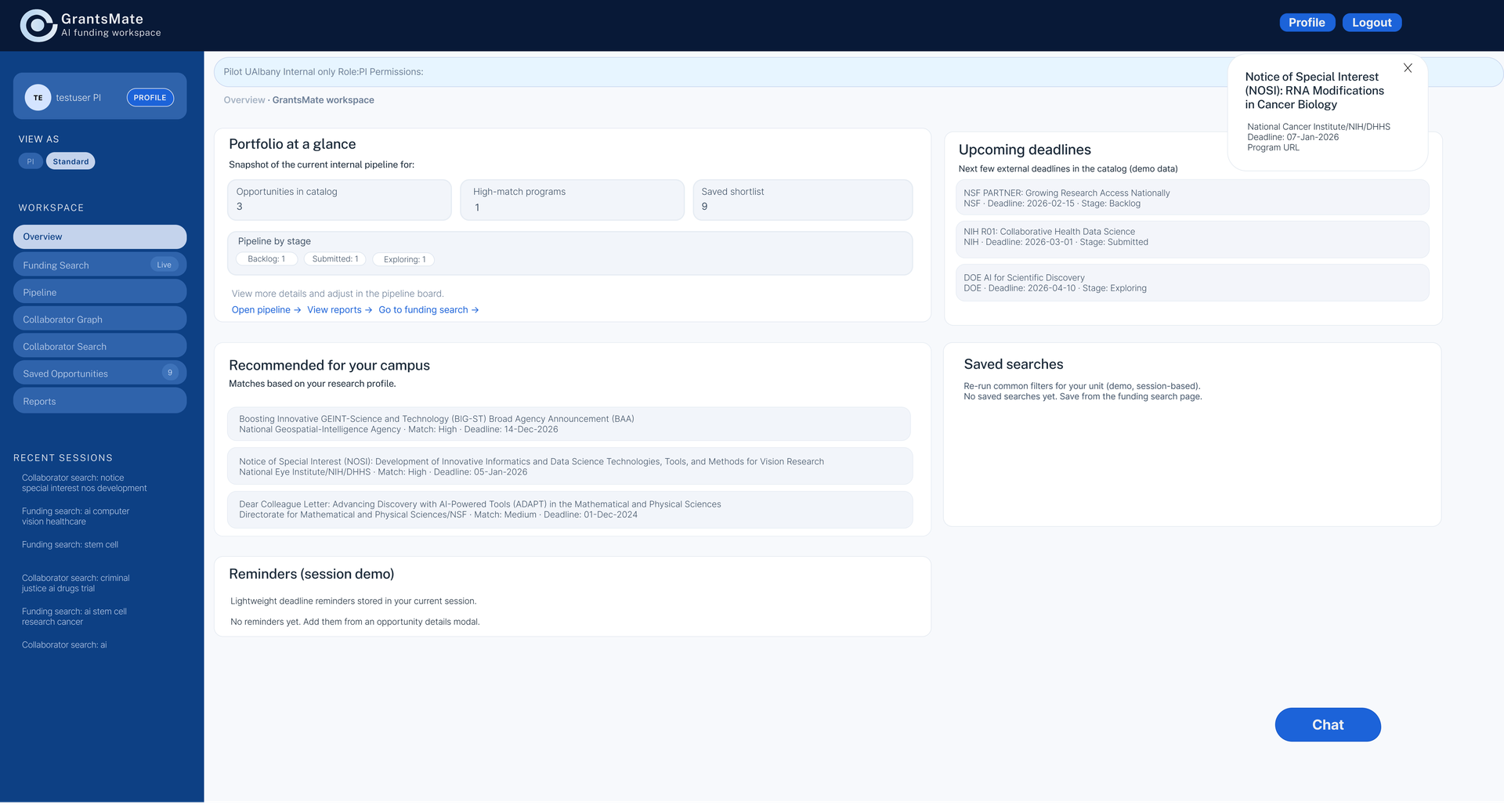
Task: Go to Collaborator Search
Action: click(99, 346)
